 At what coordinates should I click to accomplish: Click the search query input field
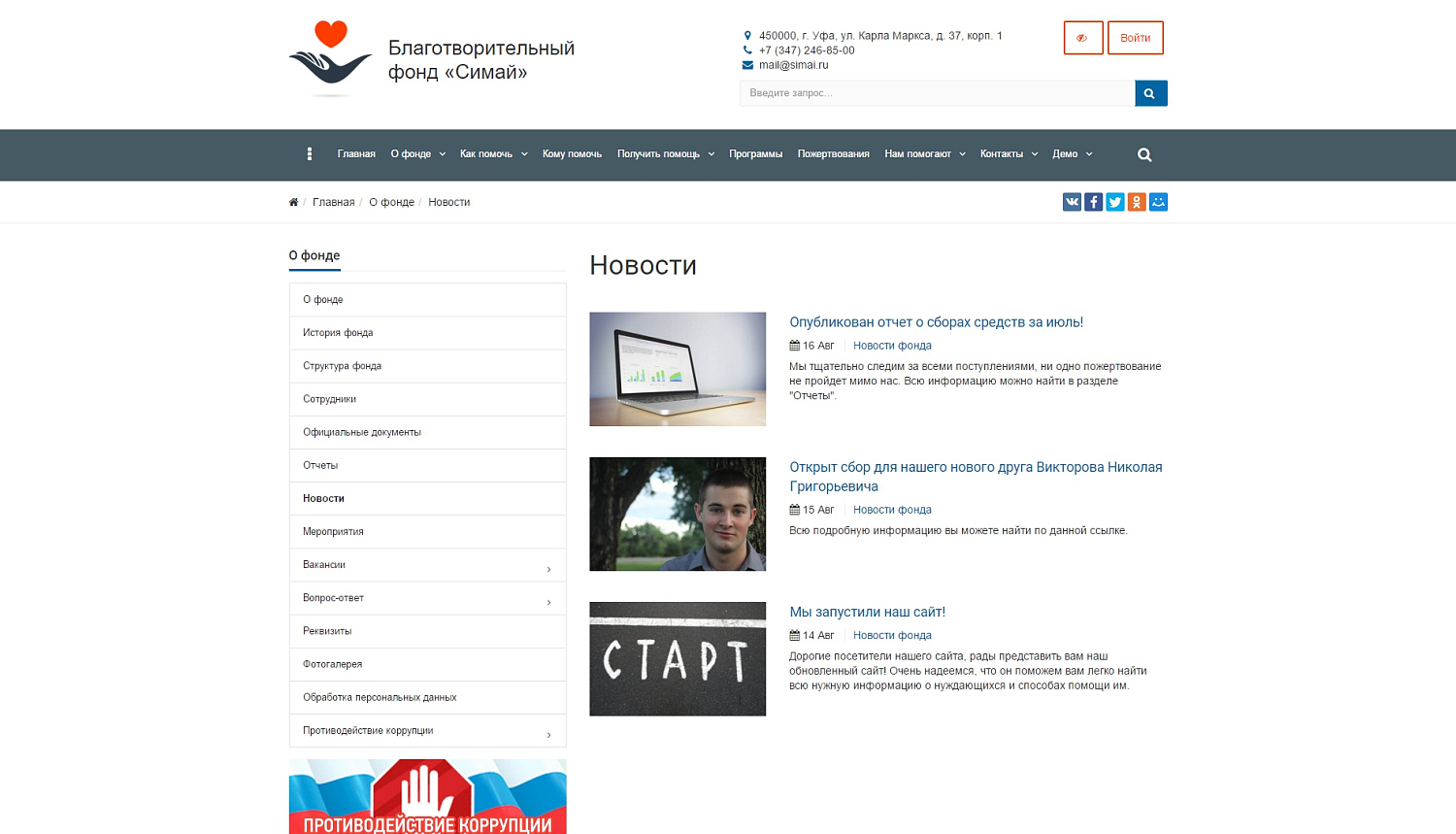[937, 93]
